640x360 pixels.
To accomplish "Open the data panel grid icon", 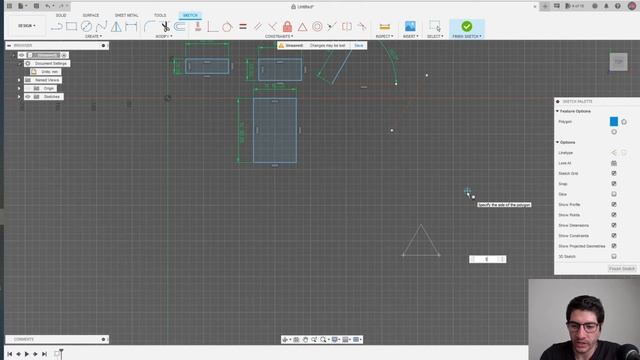I will coord(9,6).
